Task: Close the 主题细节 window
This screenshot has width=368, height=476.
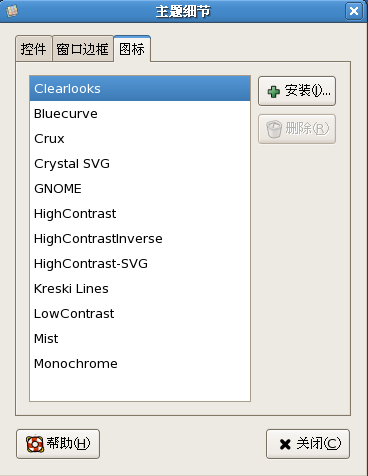Action: (354, 11)
